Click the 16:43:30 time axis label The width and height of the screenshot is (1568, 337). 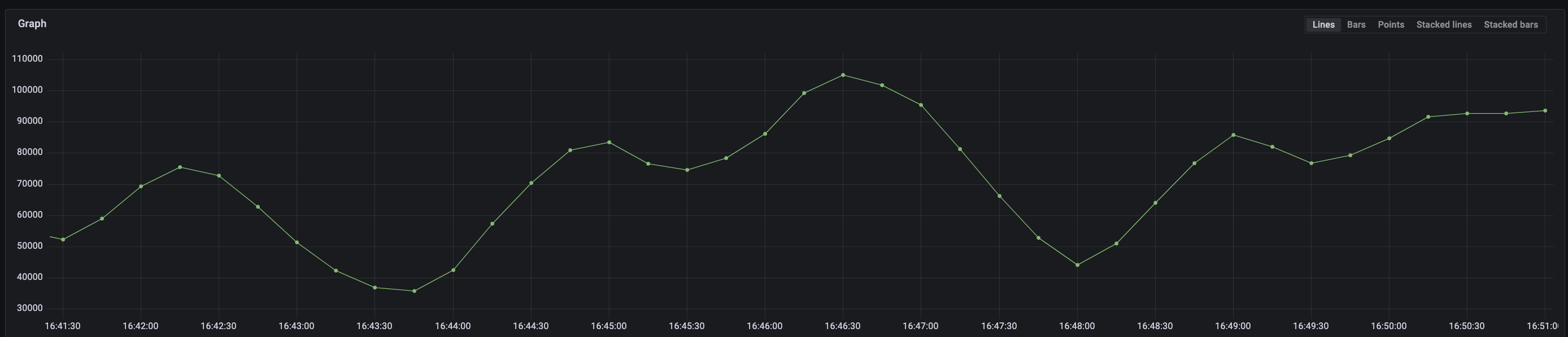(374, 326)
